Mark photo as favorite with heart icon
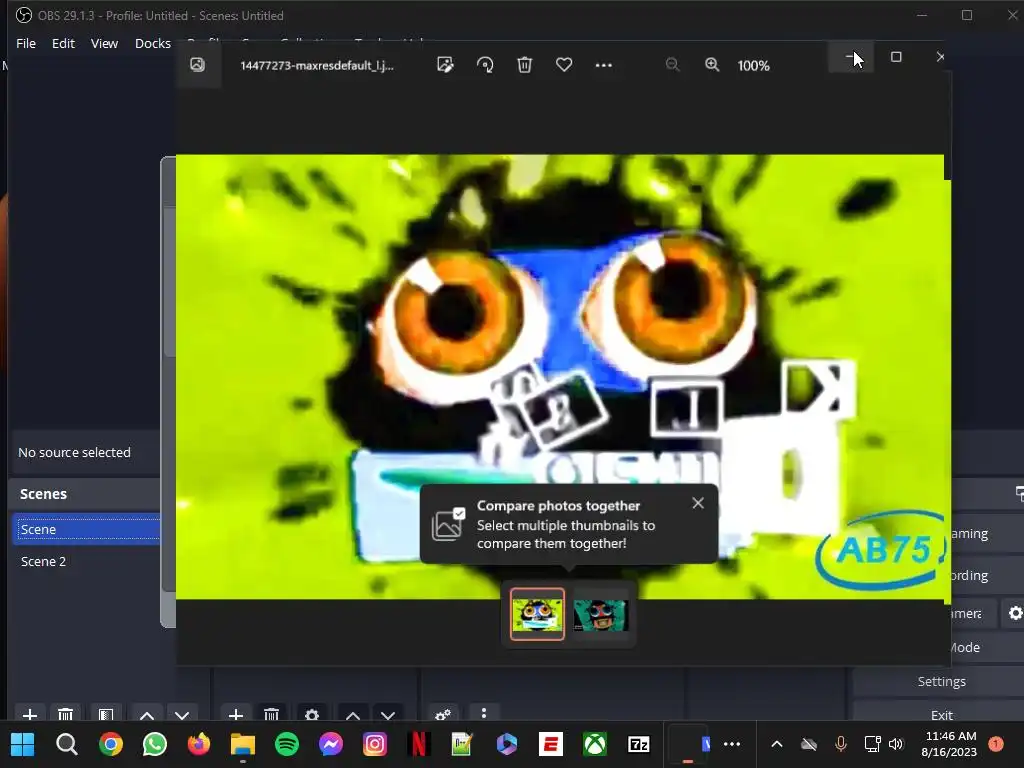Viewport: 1024px width, 768px height. [x=564, y=65]
